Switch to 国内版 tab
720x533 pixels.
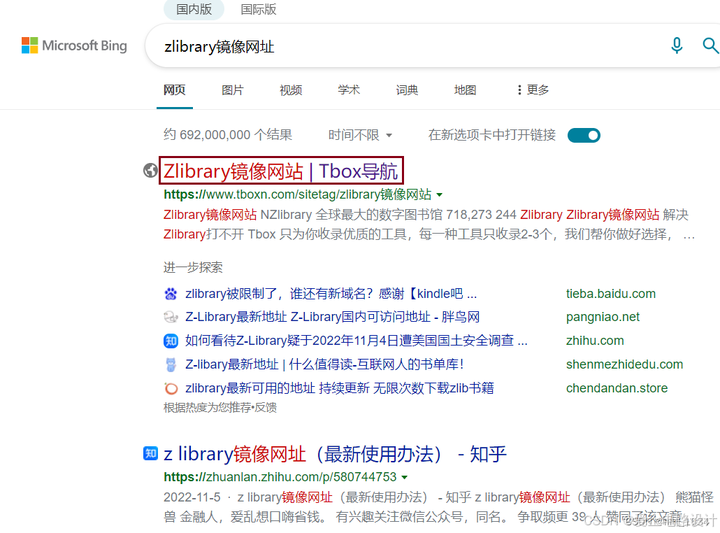tap(194, 9)
